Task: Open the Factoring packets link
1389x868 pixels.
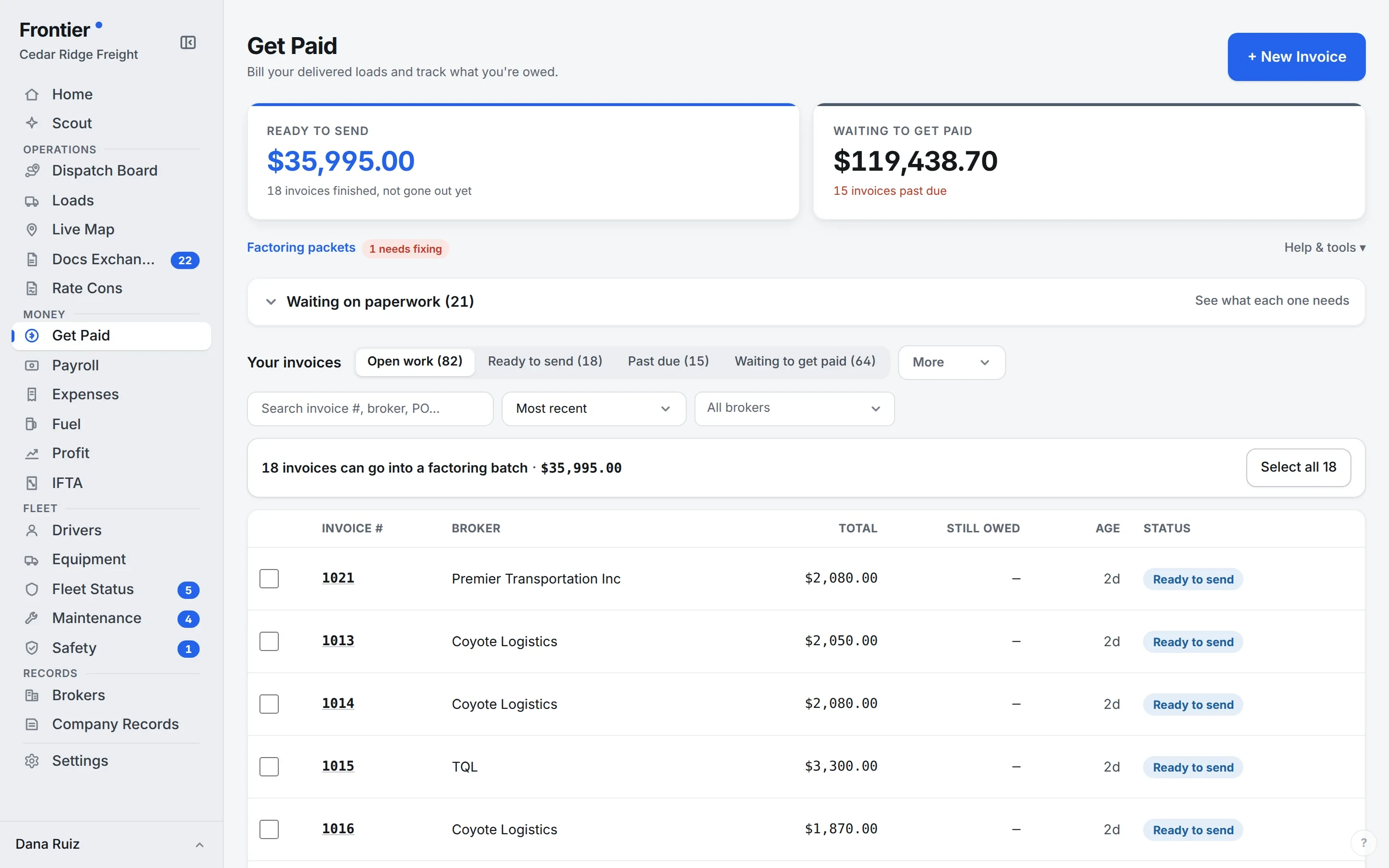Action: (x=301, y=247)
